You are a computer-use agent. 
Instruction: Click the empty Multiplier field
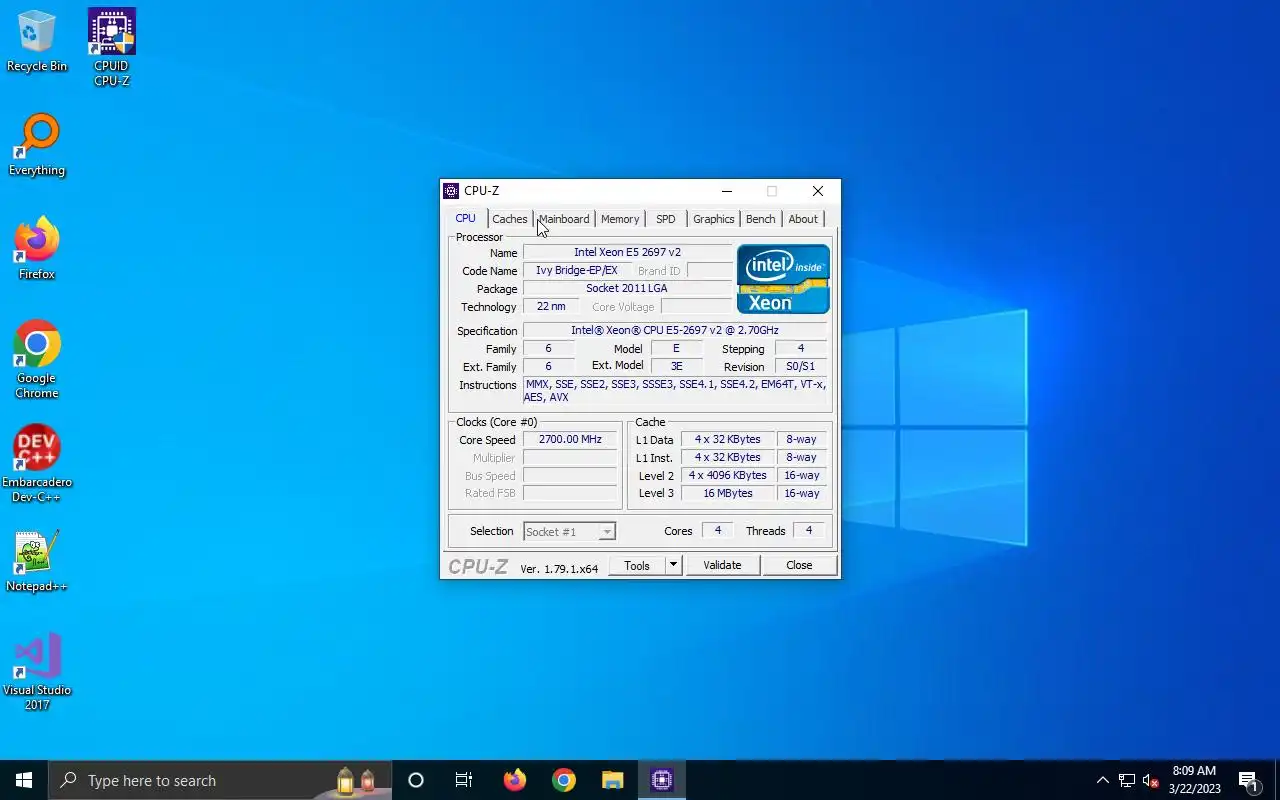tap(570, 457)
